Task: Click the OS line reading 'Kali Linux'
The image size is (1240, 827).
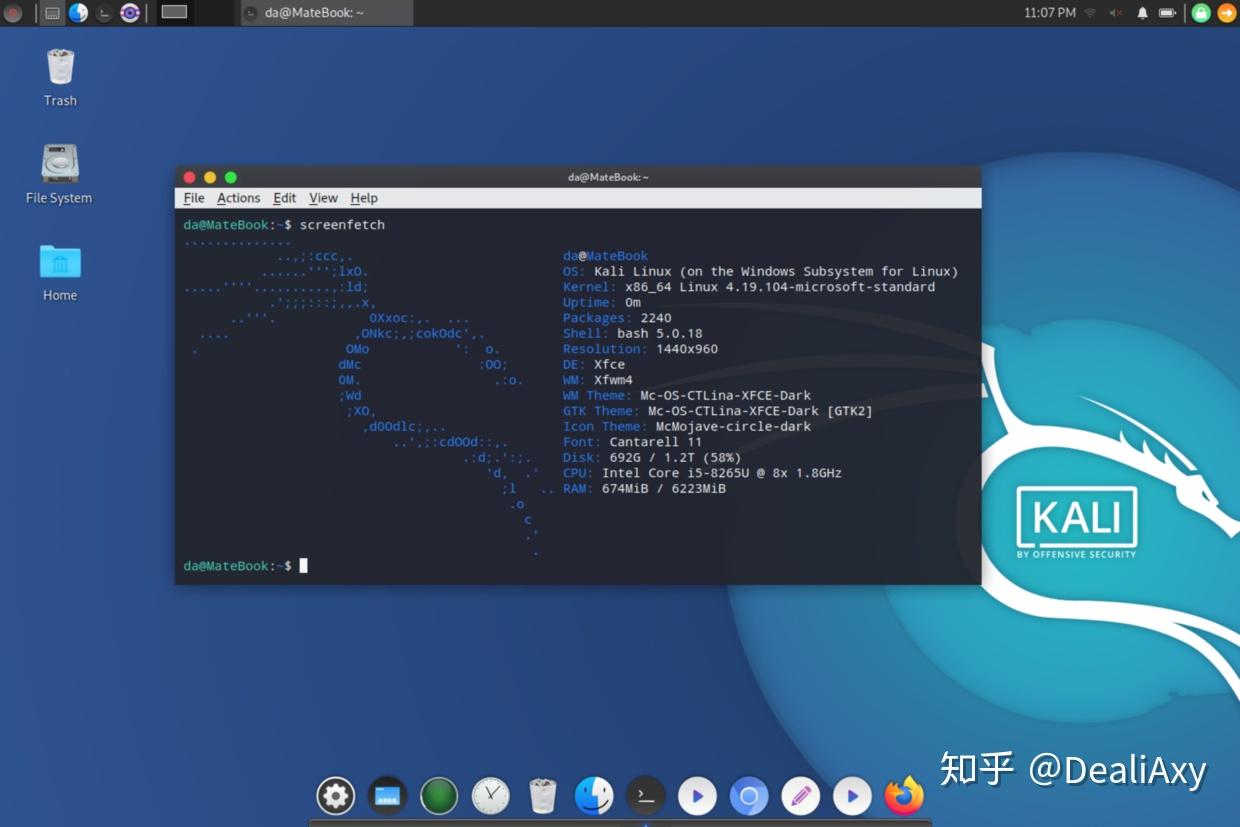Action: (760, 271)
